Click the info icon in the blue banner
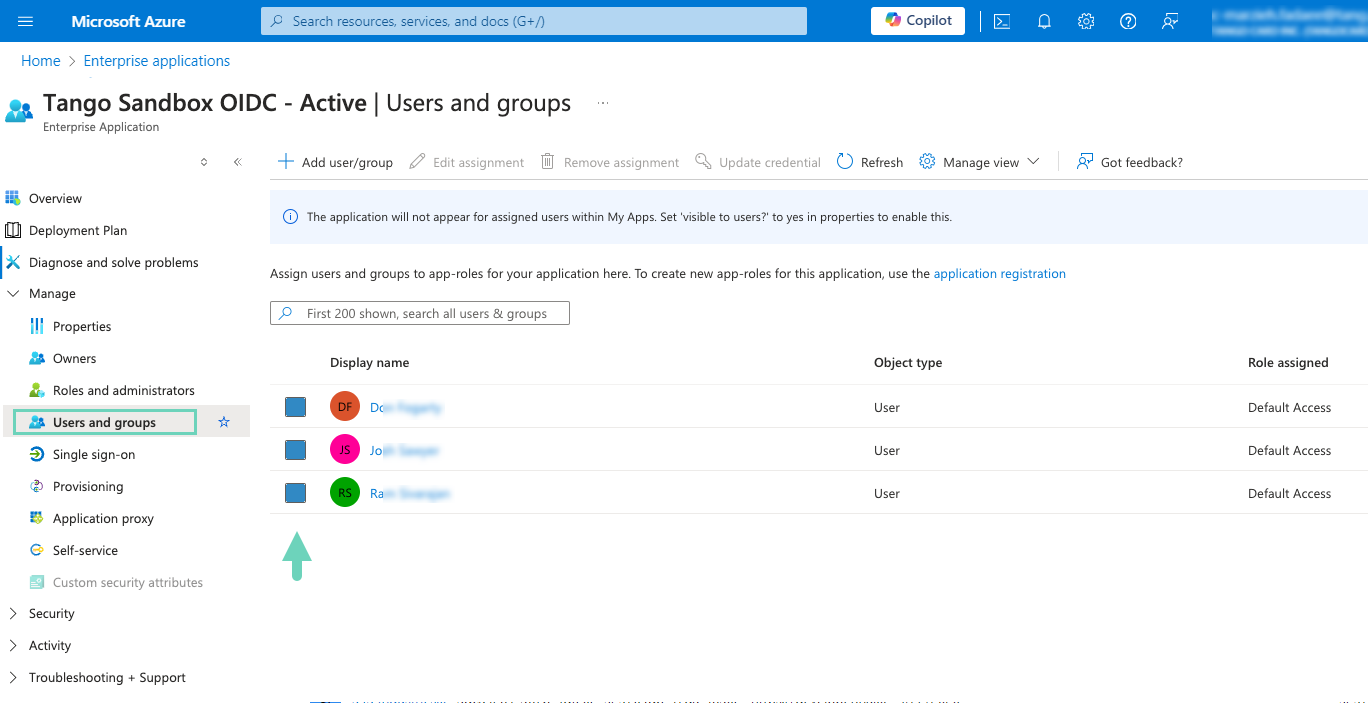The width and height of the screenshot is (1368, 703). [291, 217]
